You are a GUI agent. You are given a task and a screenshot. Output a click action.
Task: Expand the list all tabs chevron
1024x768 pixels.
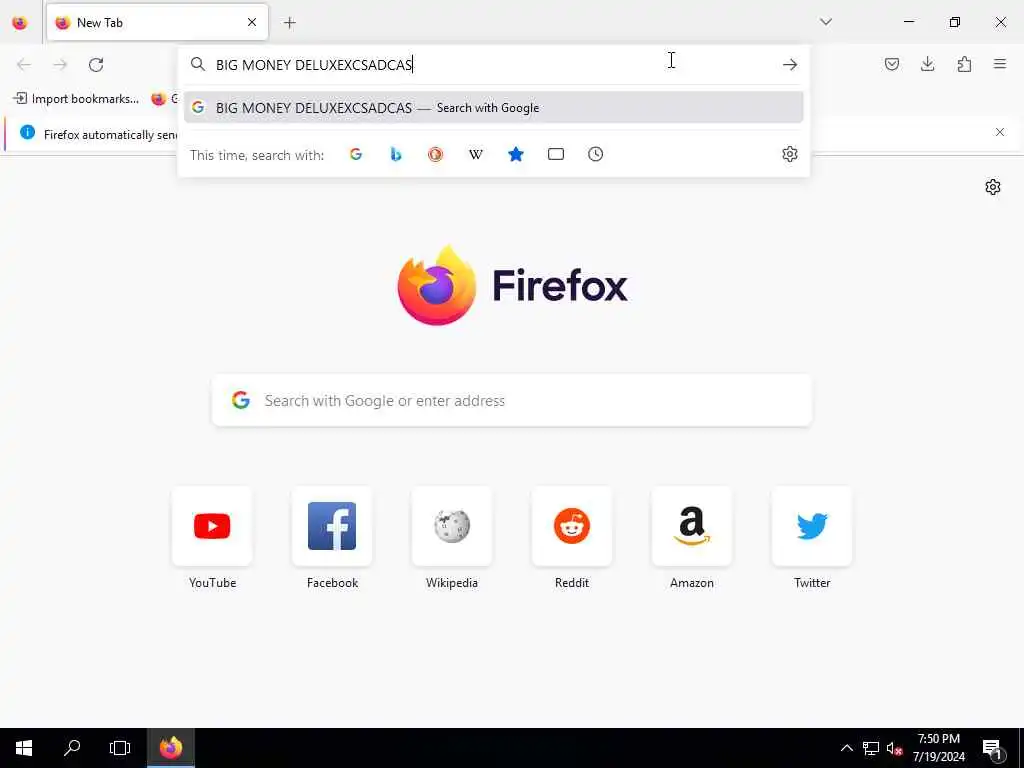coord(826,22)
